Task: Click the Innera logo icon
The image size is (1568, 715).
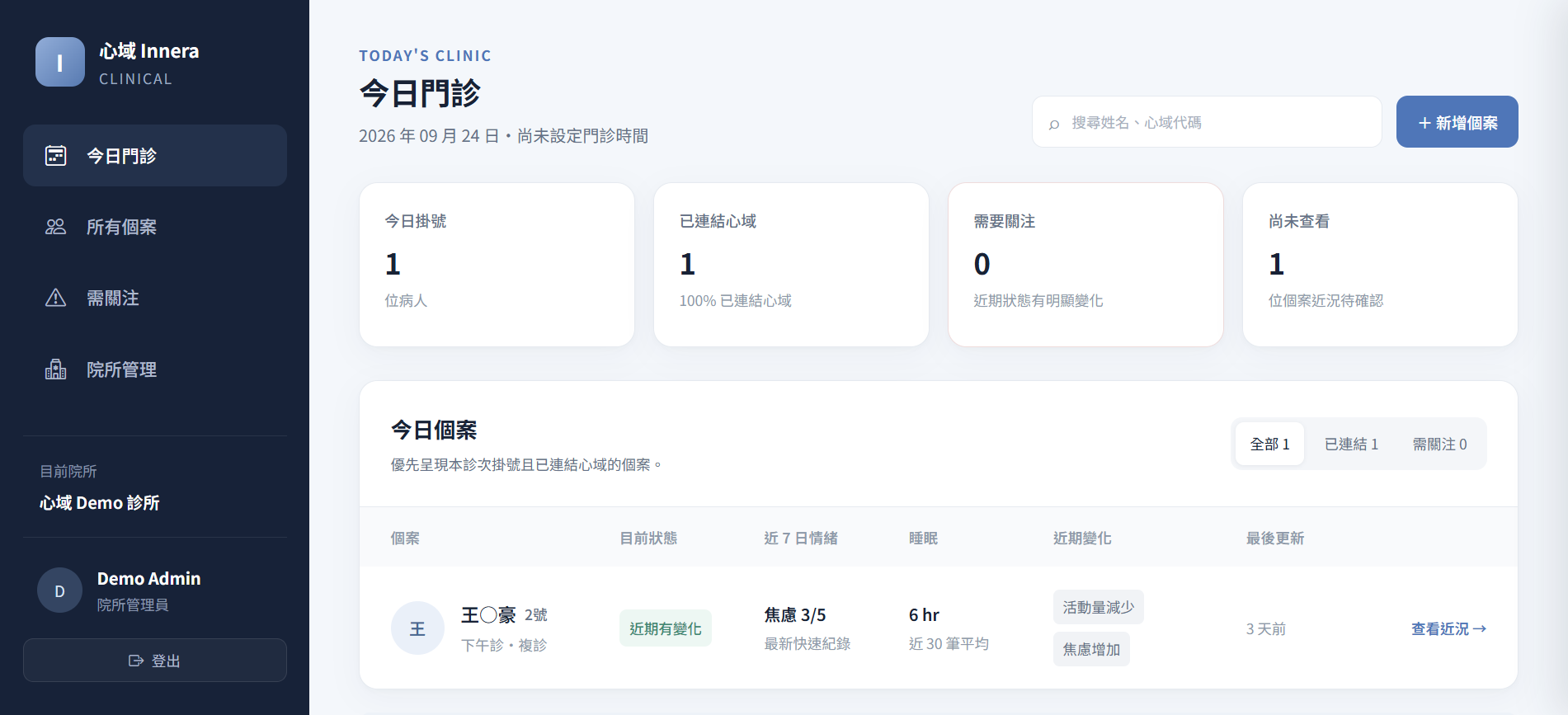Action: [60, 62]
